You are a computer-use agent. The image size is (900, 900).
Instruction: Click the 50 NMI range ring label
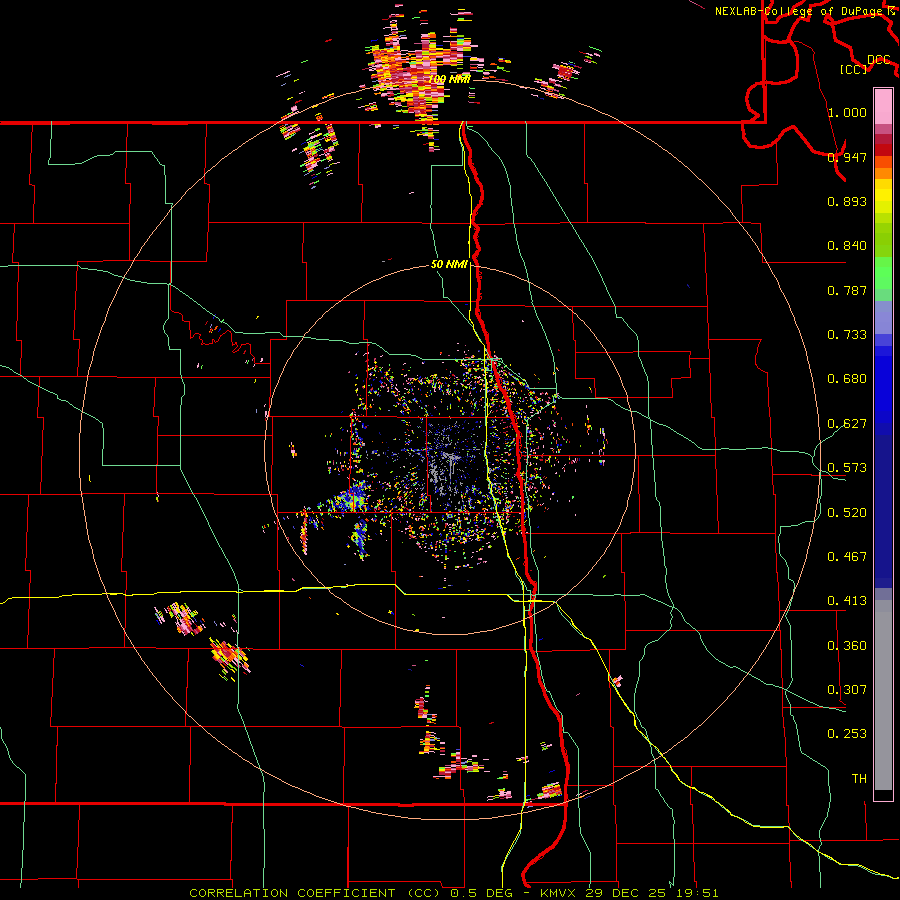[x=449, y=265]
